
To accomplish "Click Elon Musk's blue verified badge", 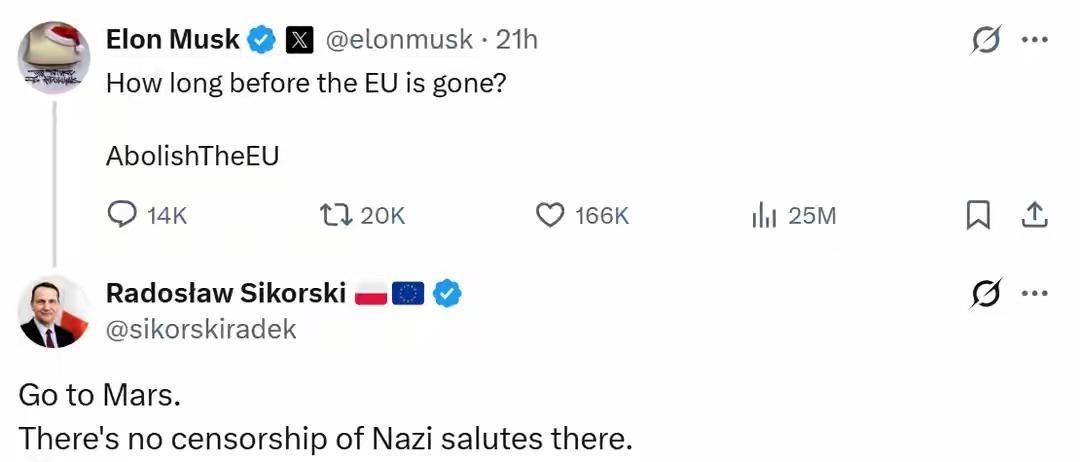I will 261,40.
